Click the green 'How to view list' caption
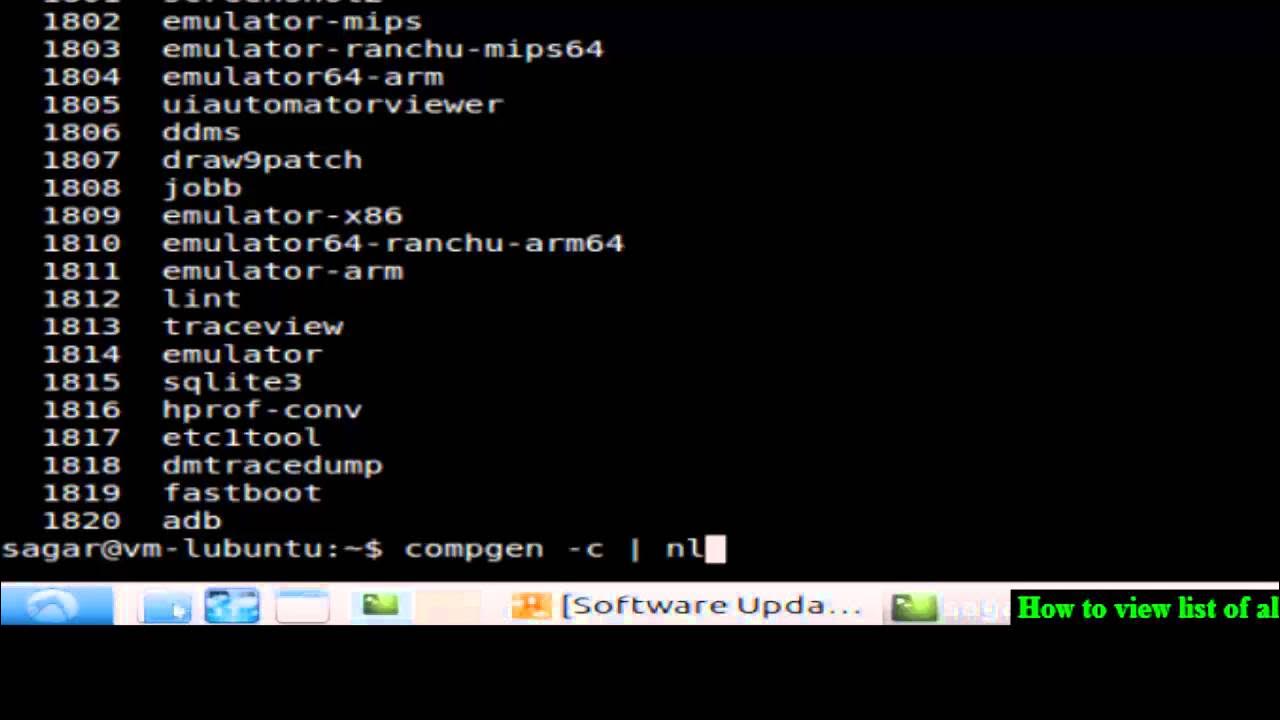 pyautogui.click(x=1146, y=608)
